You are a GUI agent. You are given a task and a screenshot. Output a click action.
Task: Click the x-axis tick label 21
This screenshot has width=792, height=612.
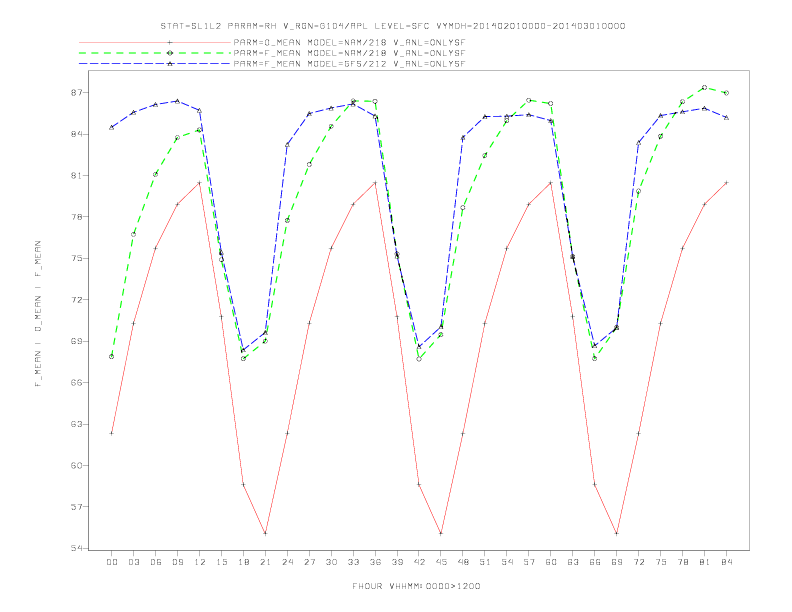pyautogui.click(x=266, y=562)
